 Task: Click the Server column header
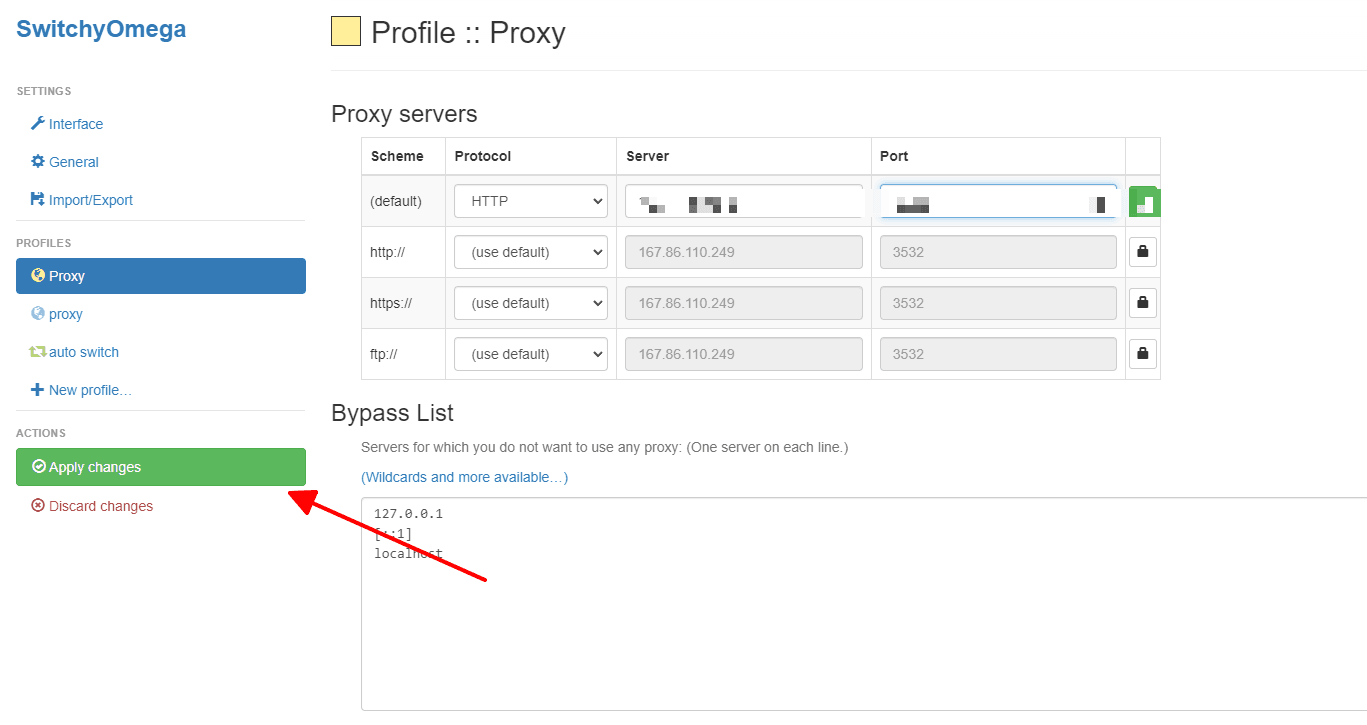647,156
